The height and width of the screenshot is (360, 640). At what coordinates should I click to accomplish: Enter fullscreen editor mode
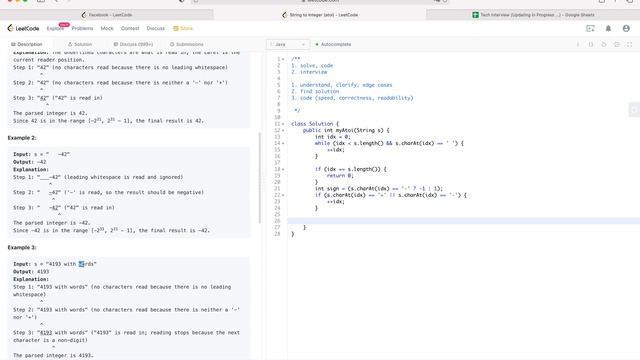tap(629, 44)
